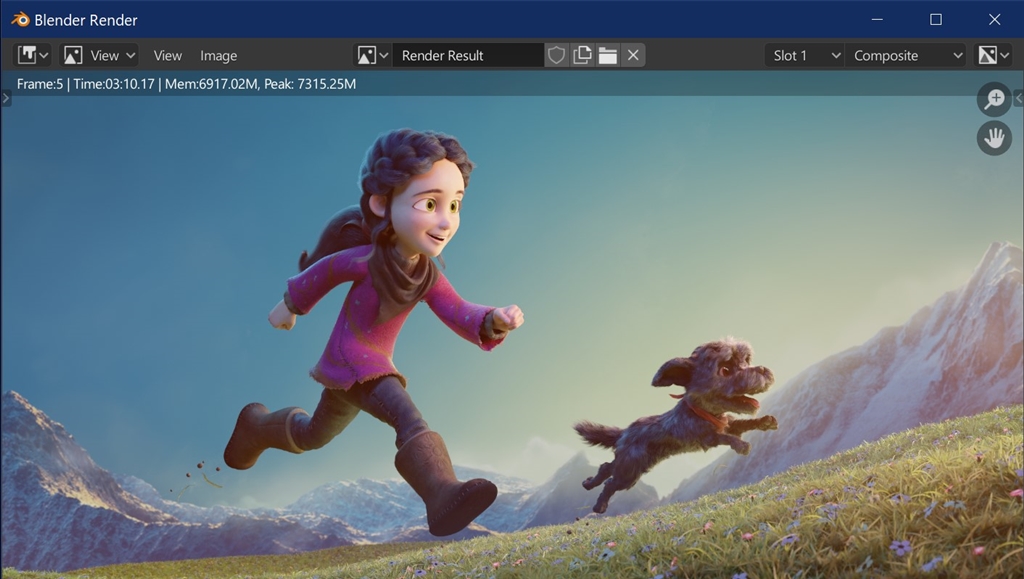This screenshot has width=1024, height=579.
Task: Click the Render Result name field
Action: [468, 55]
